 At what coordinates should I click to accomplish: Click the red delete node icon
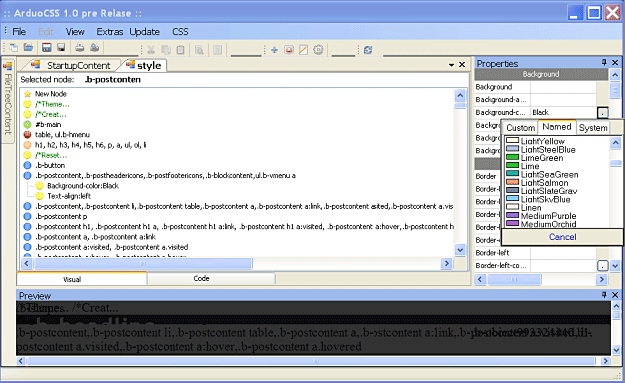click(x=289, y=50)
